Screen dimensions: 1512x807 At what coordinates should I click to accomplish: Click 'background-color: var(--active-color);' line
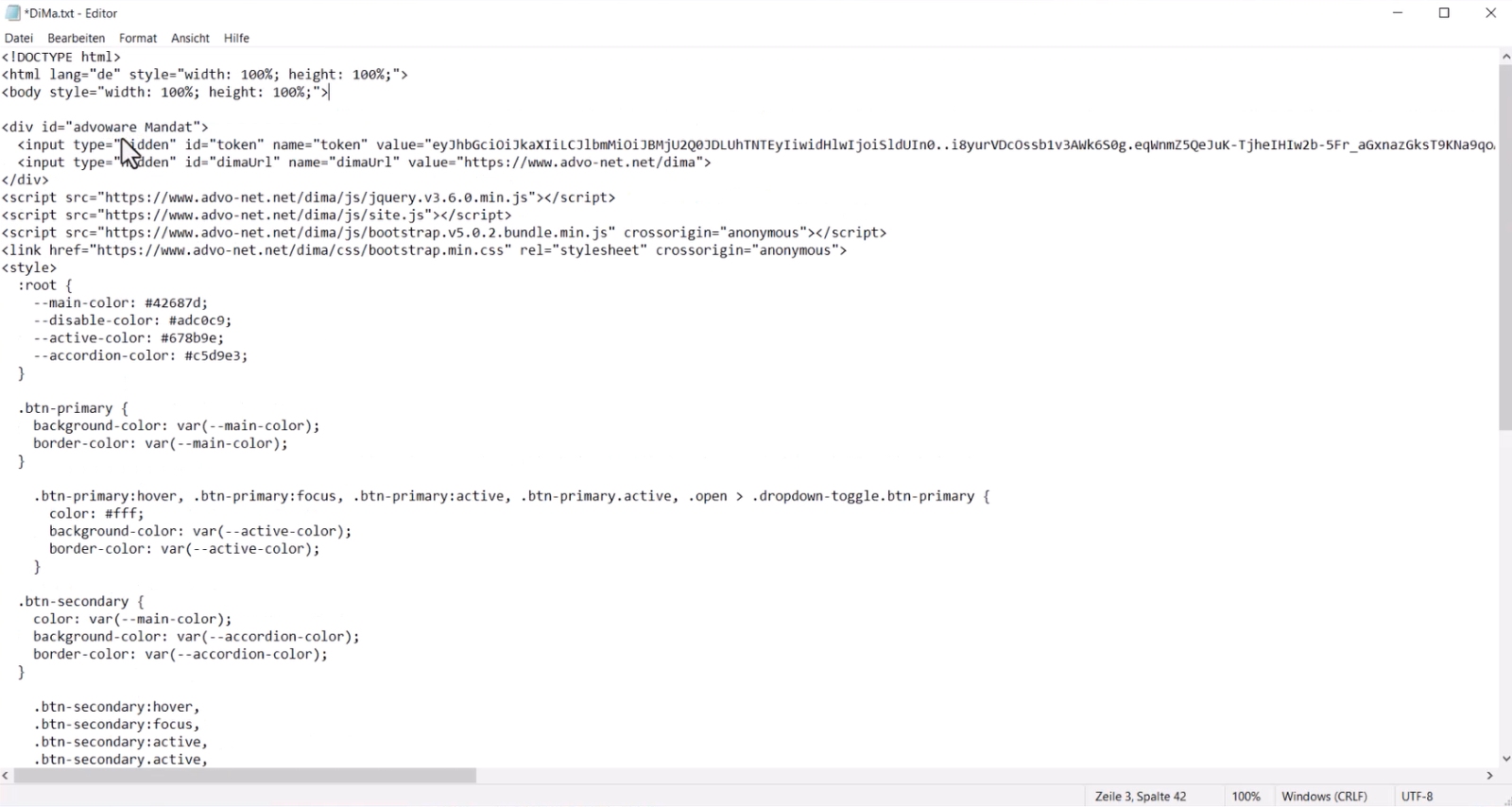pyautogui.click(x=200, y=532)
